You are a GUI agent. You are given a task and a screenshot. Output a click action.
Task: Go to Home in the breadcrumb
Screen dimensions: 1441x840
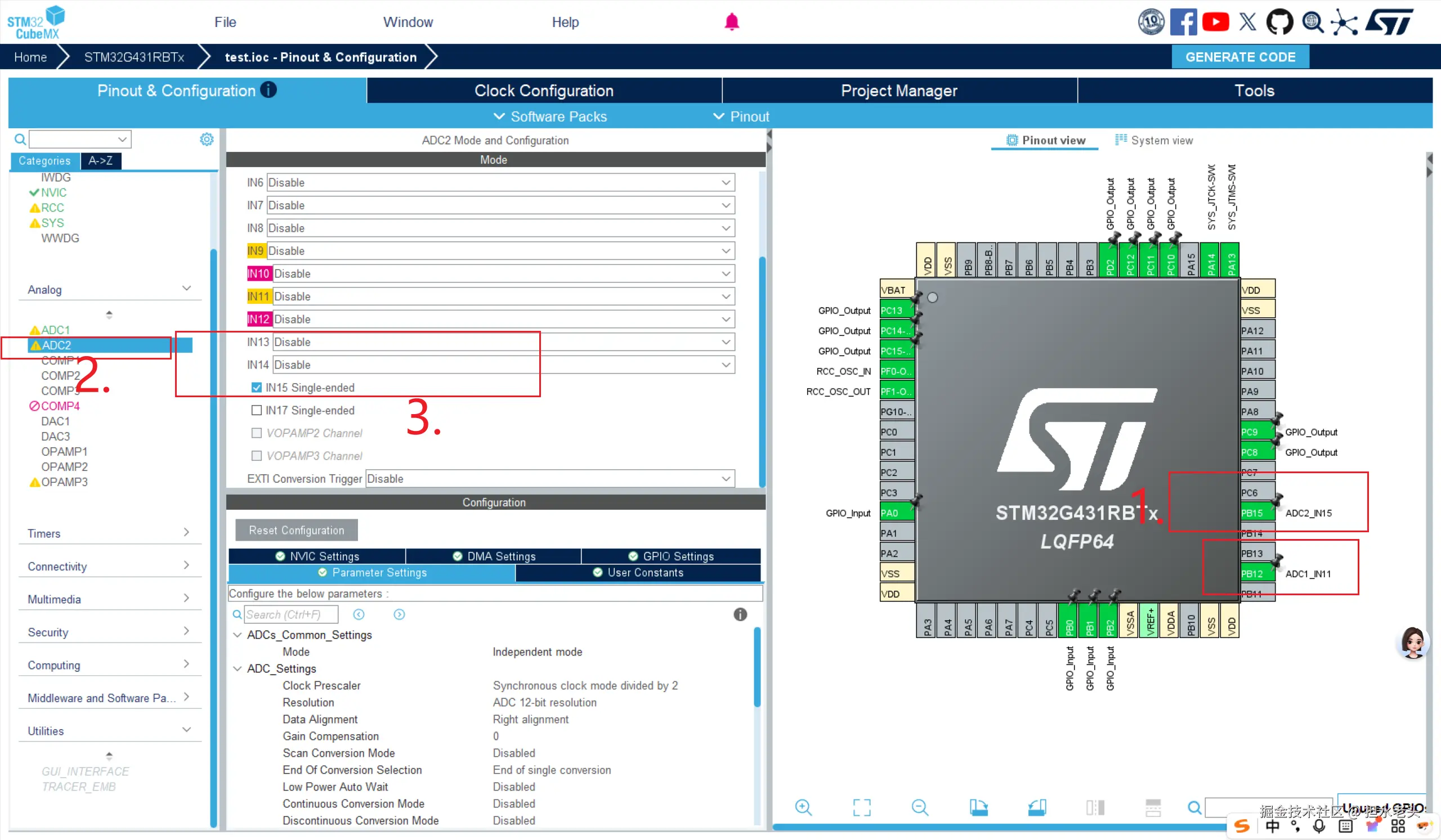coord(30,57)
